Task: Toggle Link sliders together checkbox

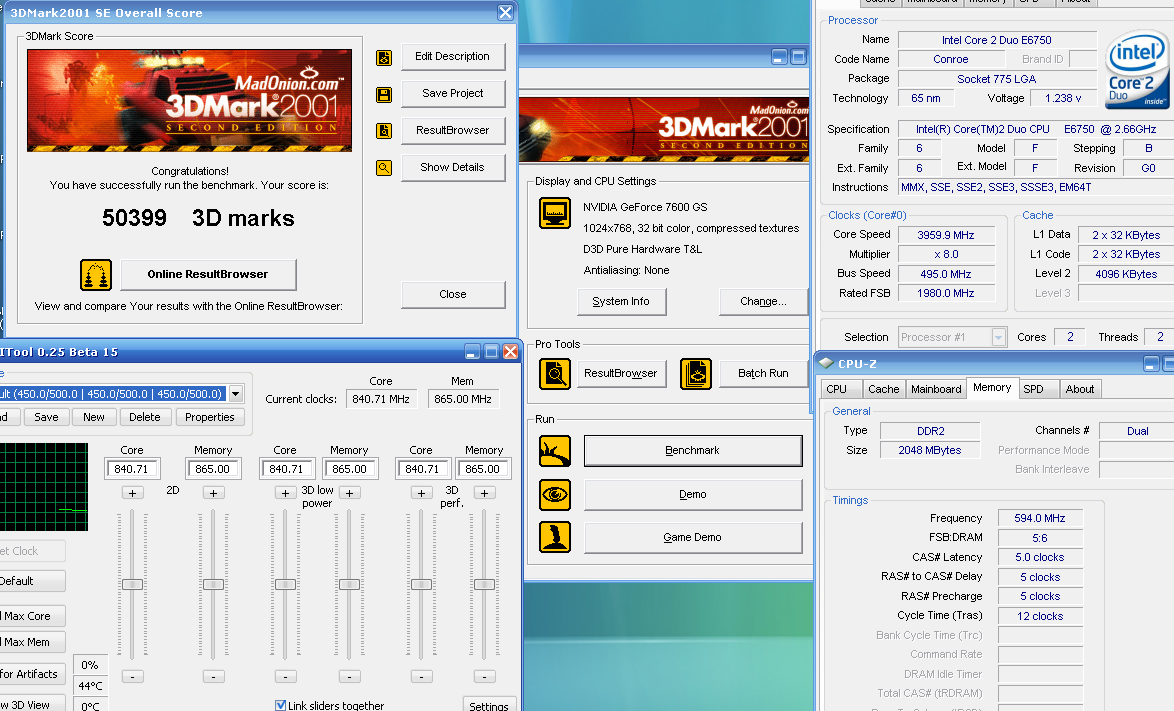Action: tap(281, 705)
